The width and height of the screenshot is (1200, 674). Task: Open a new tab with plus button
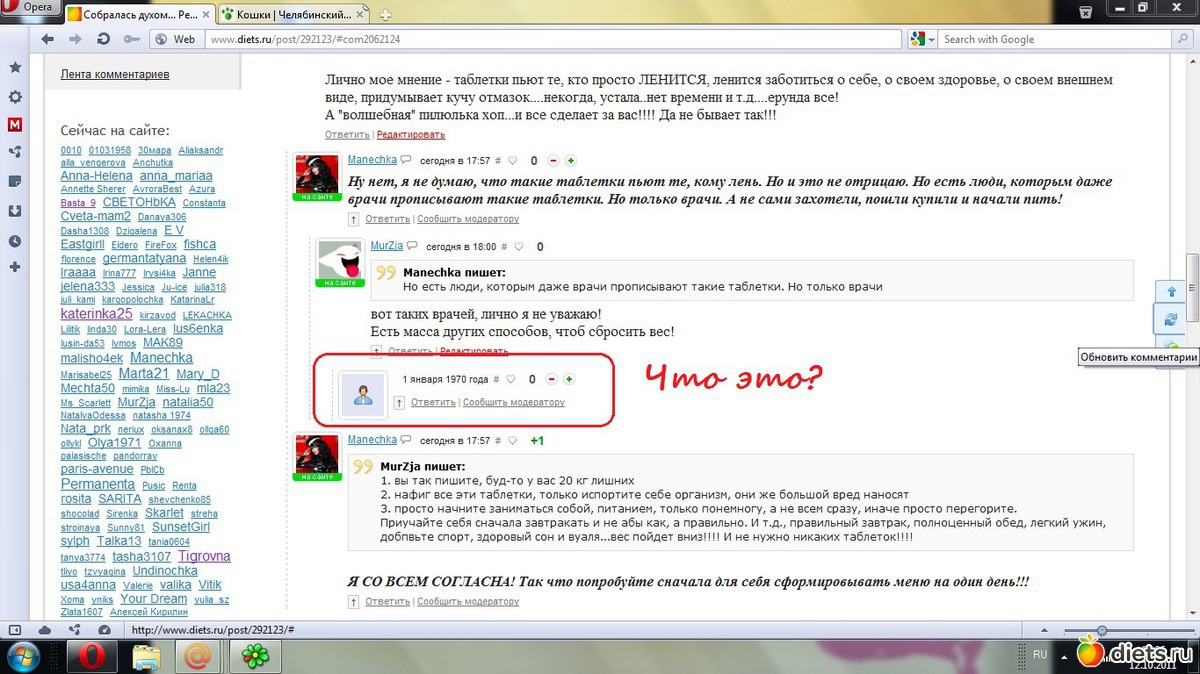coord(385,14)
